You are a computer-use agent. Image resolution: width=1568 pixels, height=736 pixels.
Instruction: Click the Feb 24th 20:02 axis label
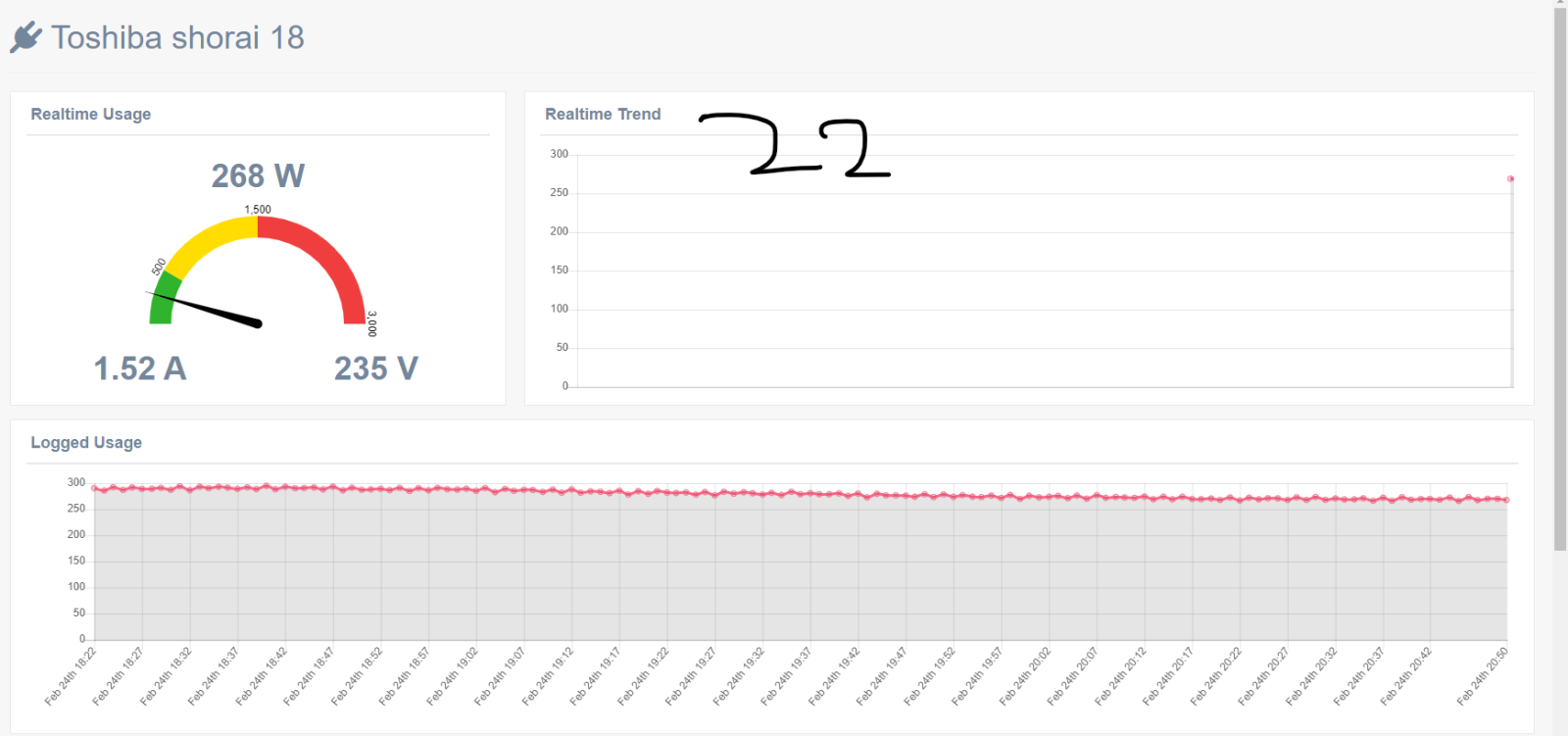pos(1025,676)
